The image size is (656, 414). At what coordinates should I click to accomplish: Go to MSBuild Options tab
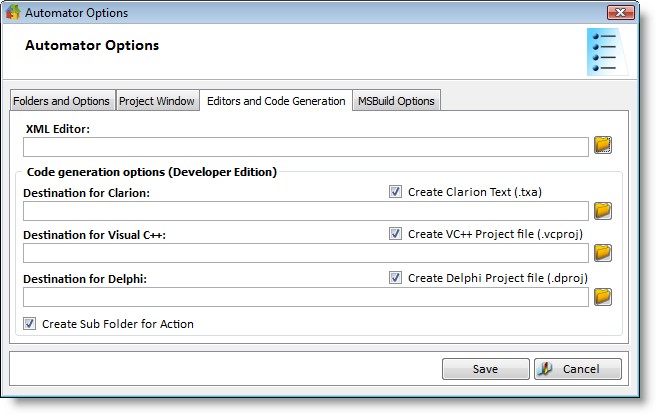coord(396,101)
